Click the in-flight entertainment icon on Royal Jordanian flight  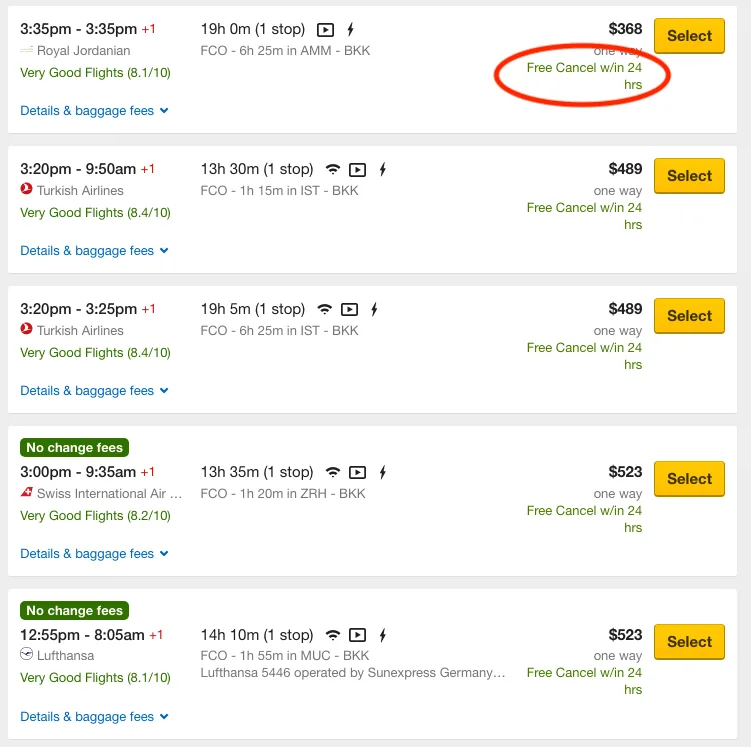pos(326,30)
